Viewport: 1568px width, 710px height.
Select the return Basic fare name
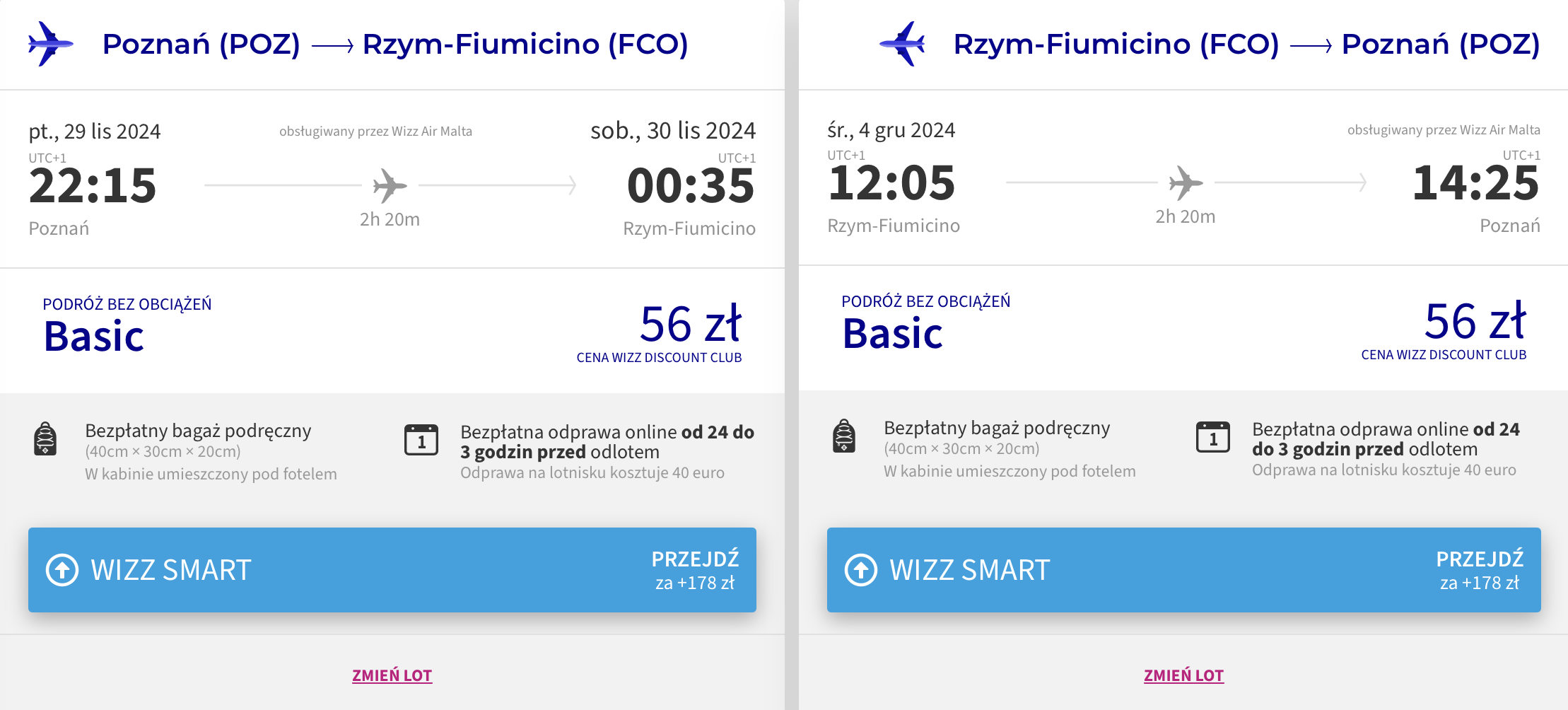(893, 333)
